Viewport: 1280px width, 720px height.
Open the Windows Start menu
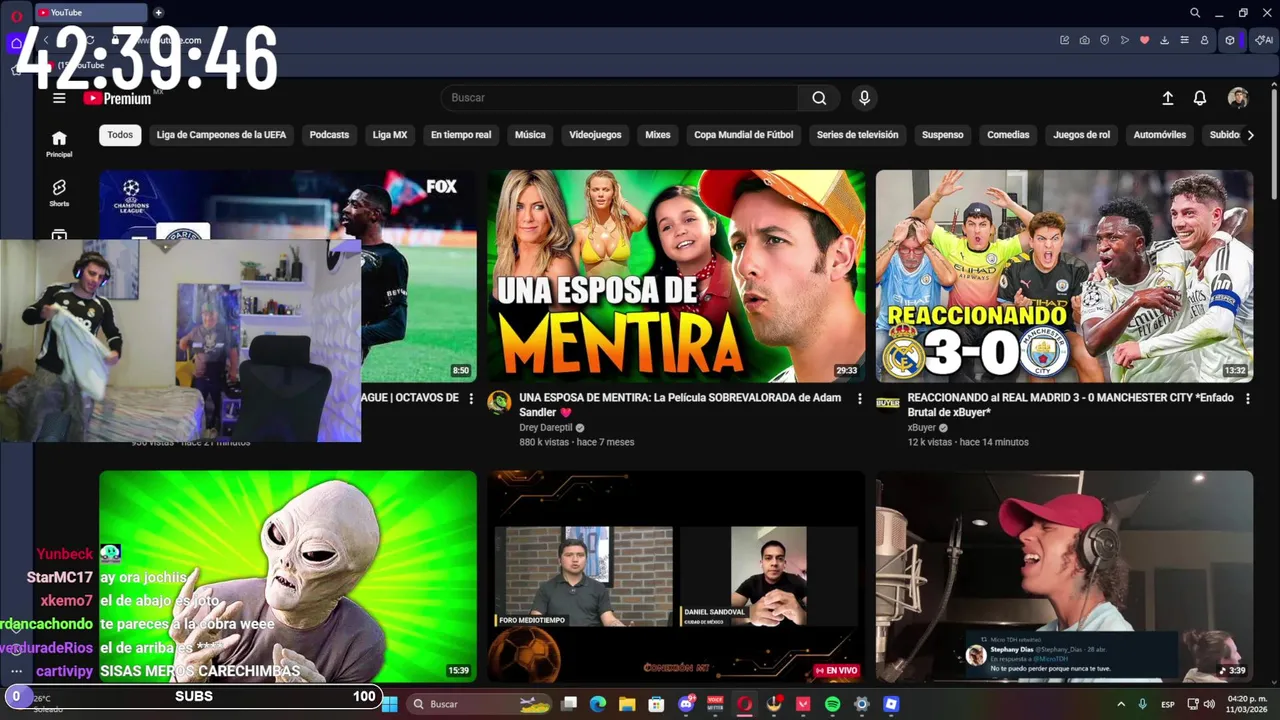click(x=389, y=704)
